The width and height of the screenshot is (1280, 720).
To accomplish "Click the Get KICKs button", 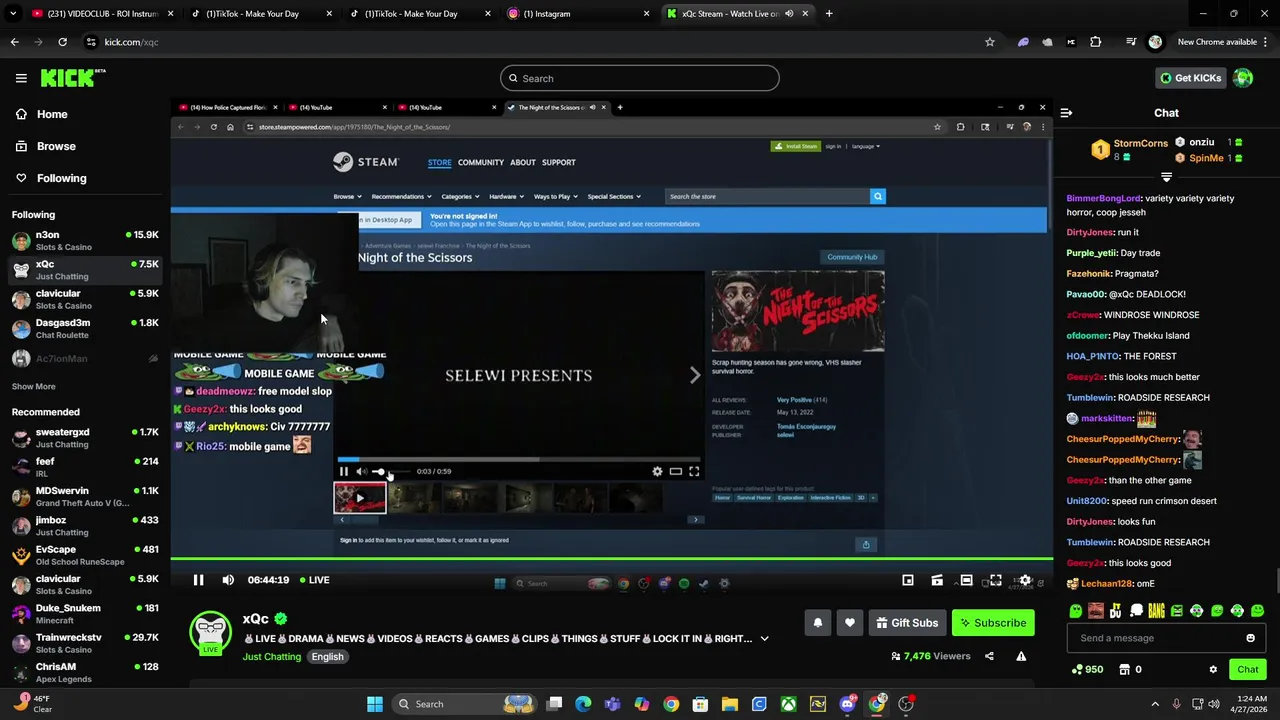I will pos(1190,78).
